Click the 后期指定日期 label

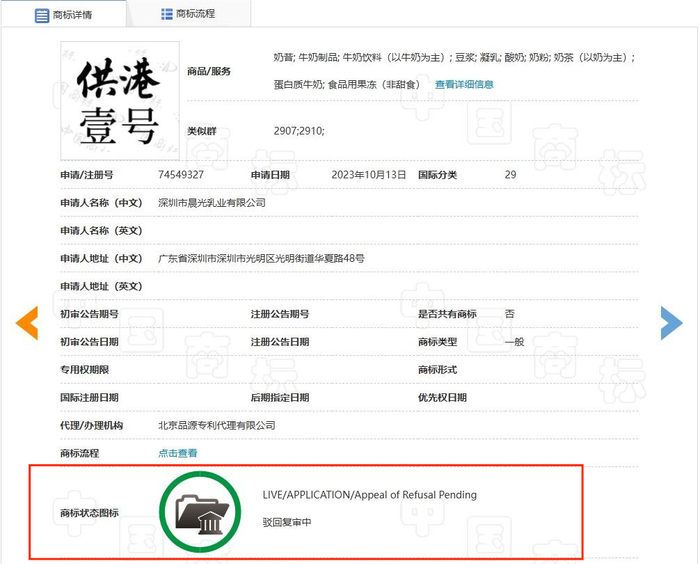[x=280, y=397]
